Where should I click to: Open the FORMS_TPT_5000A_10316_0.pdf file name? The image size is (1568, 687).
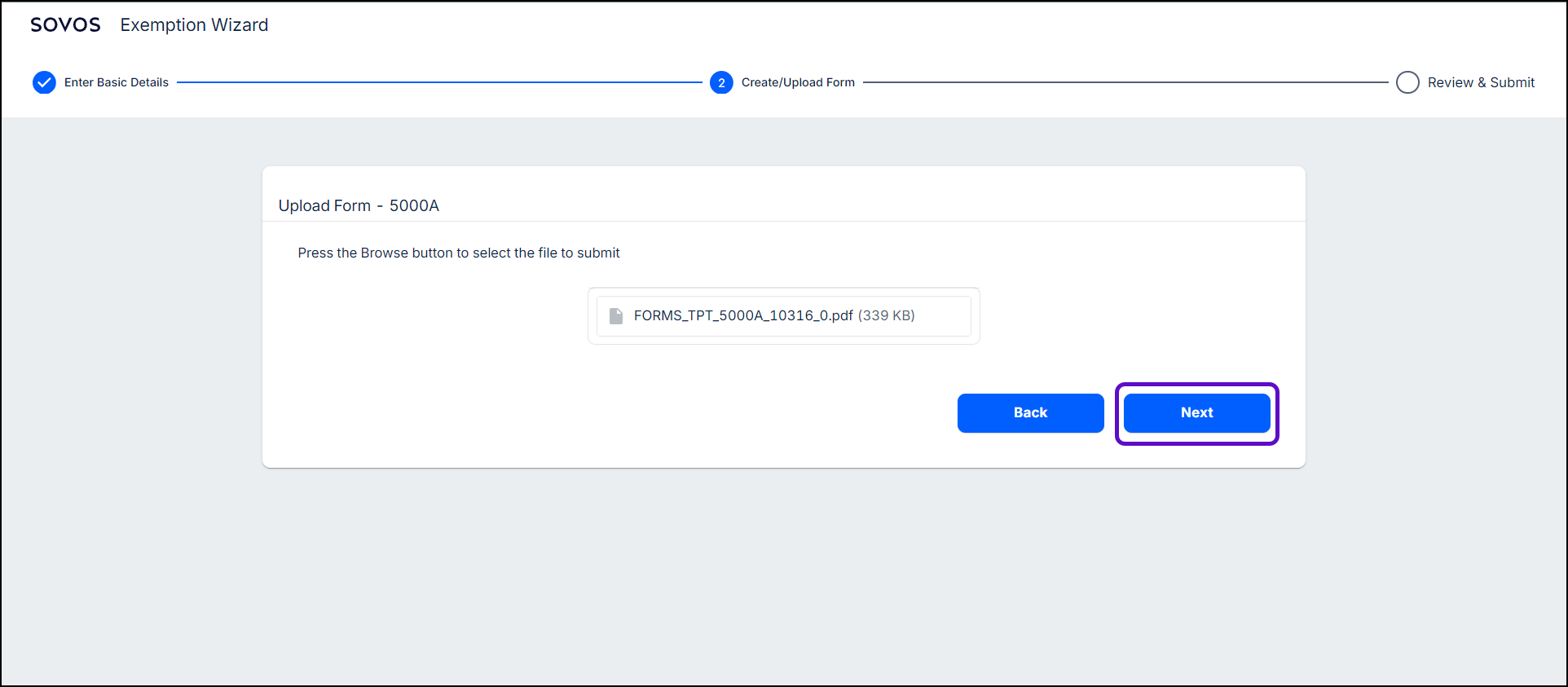point(743,315)
